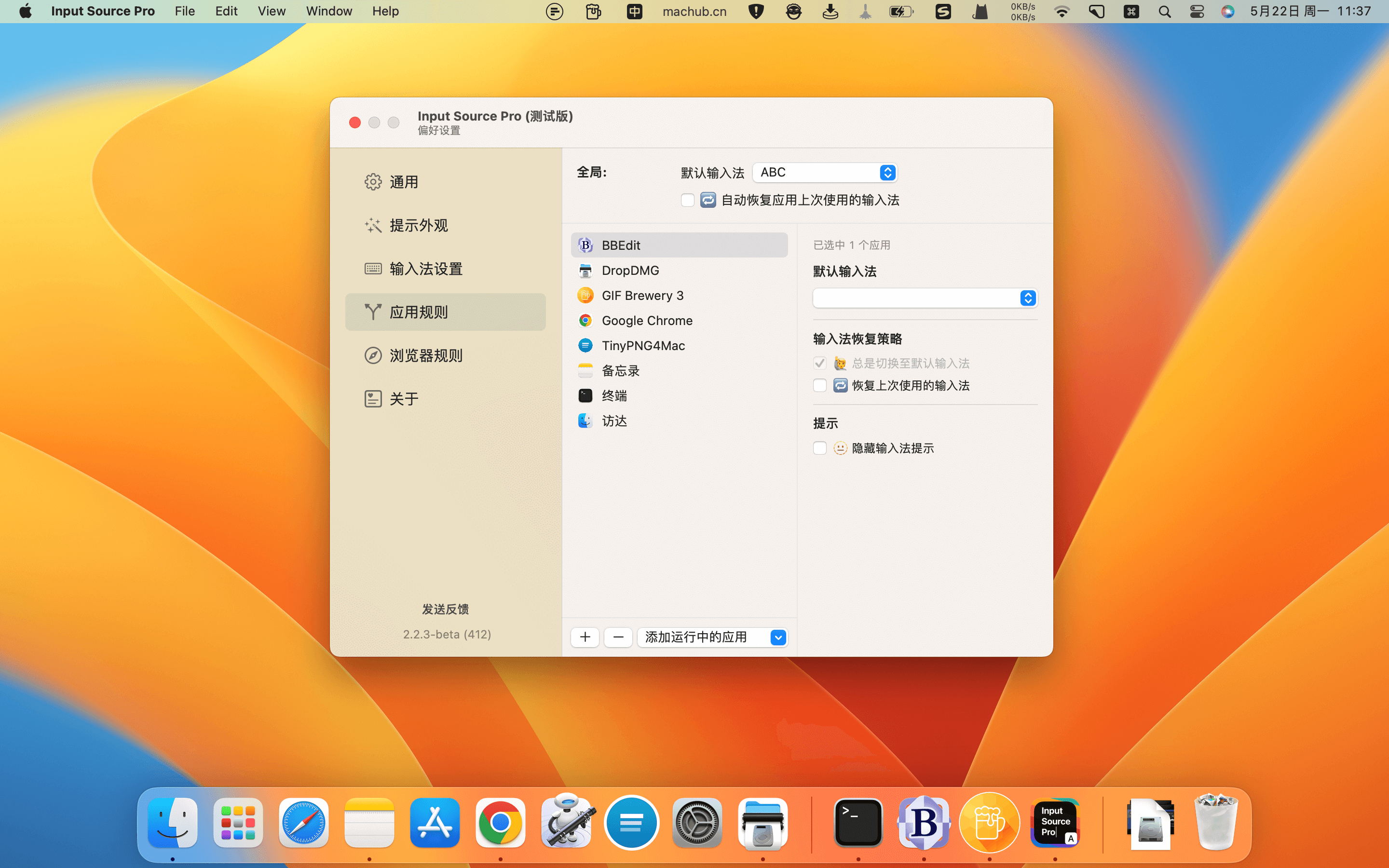Open System Settings from the Dock
1389x868 pixels.
(x=697, y=823)
